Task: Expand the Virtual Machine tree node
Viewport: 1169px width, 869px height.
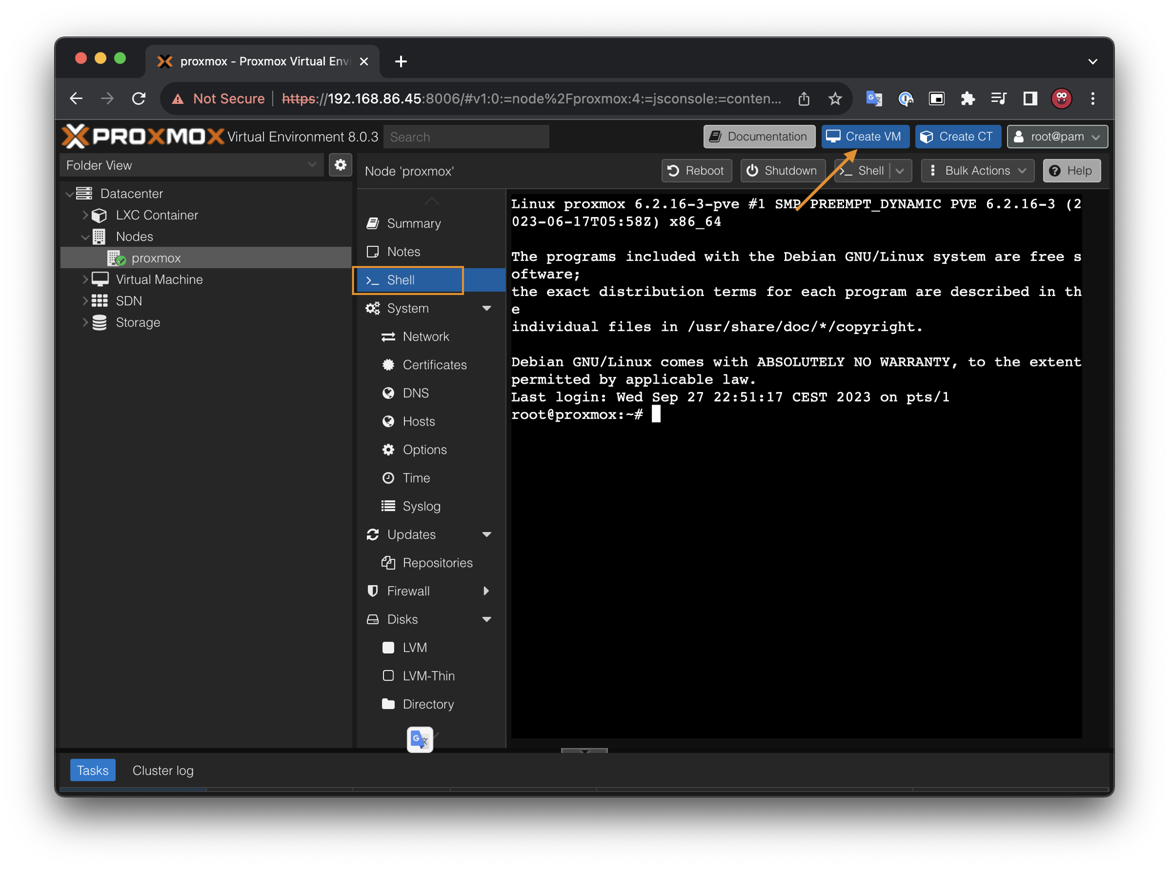Action: [x=85, y=280]
